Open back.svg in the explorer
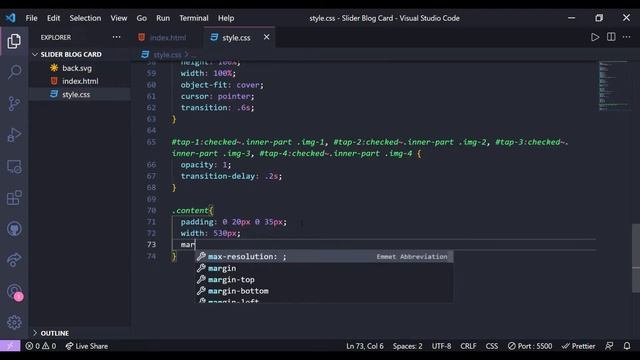 pyautogui.click(x=77, y=68)
